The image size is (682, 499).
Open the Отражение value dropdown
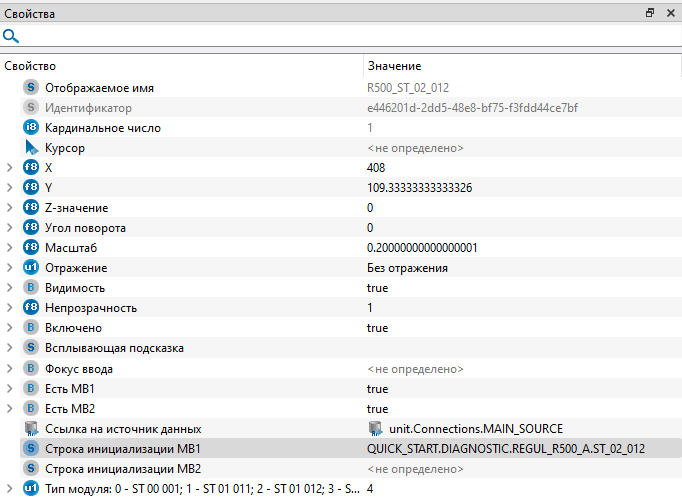[520, 268]
